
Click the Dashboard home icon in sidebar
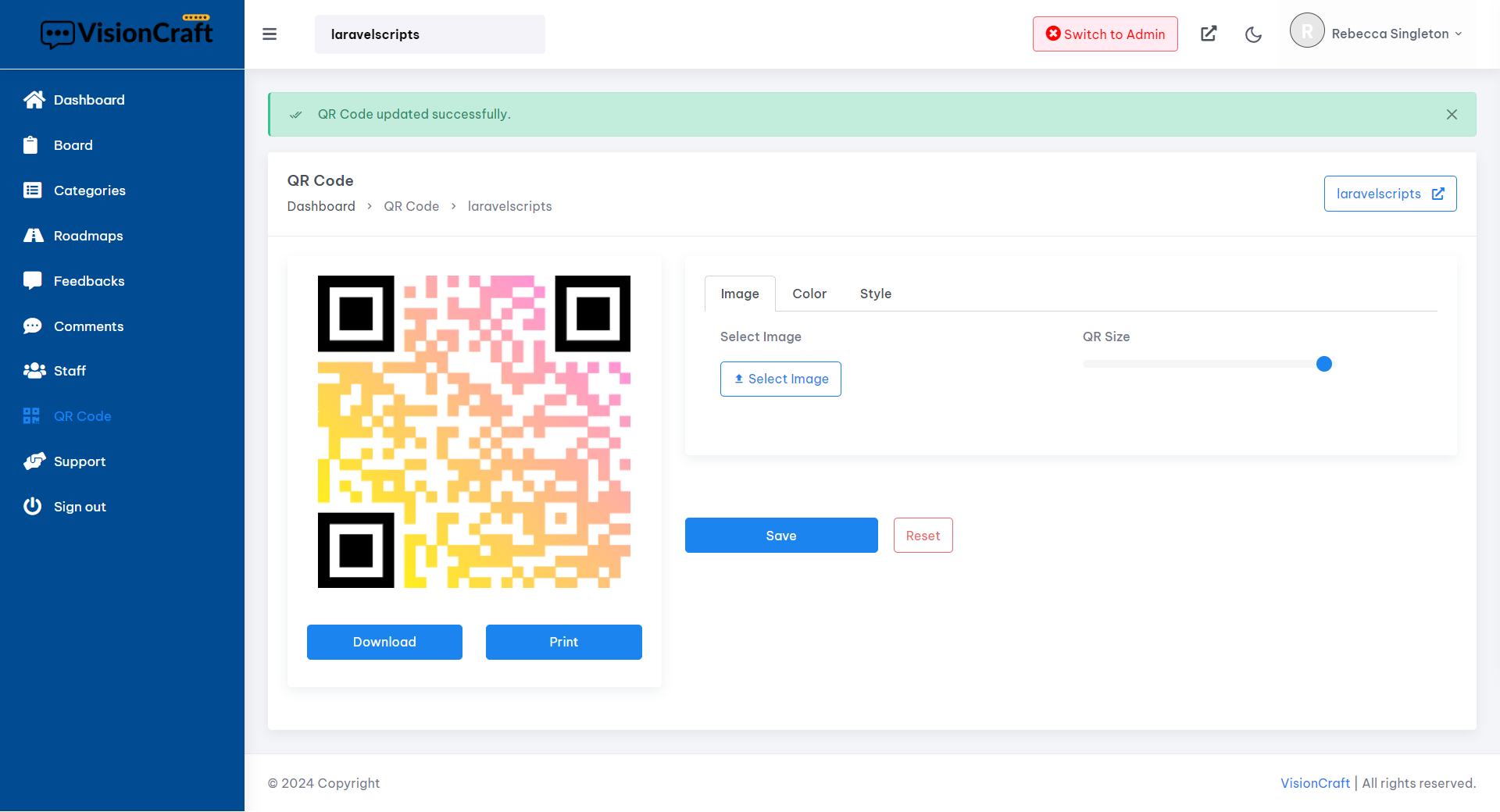[x=34, y=100]
